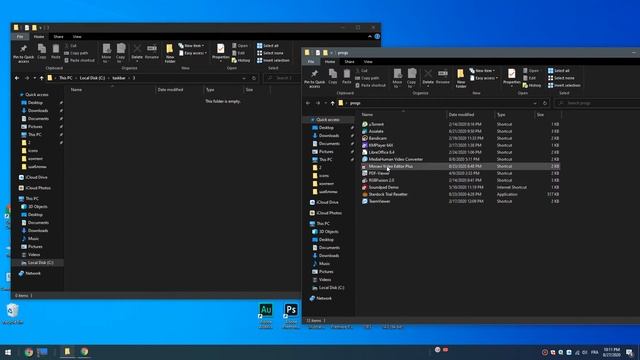Image resolution: width=640 pixels, height=360 pixels.
Task: Open the New item dropdown in left window
Action: click(191, 46)
